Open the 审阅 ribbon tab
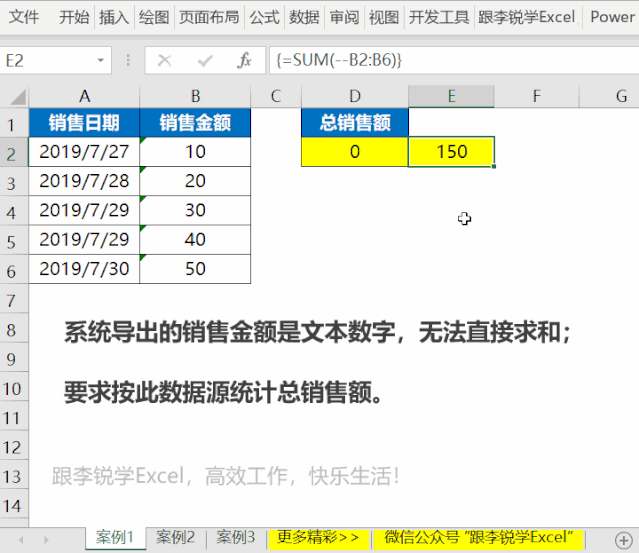639x553 pixels. [344, 17]
